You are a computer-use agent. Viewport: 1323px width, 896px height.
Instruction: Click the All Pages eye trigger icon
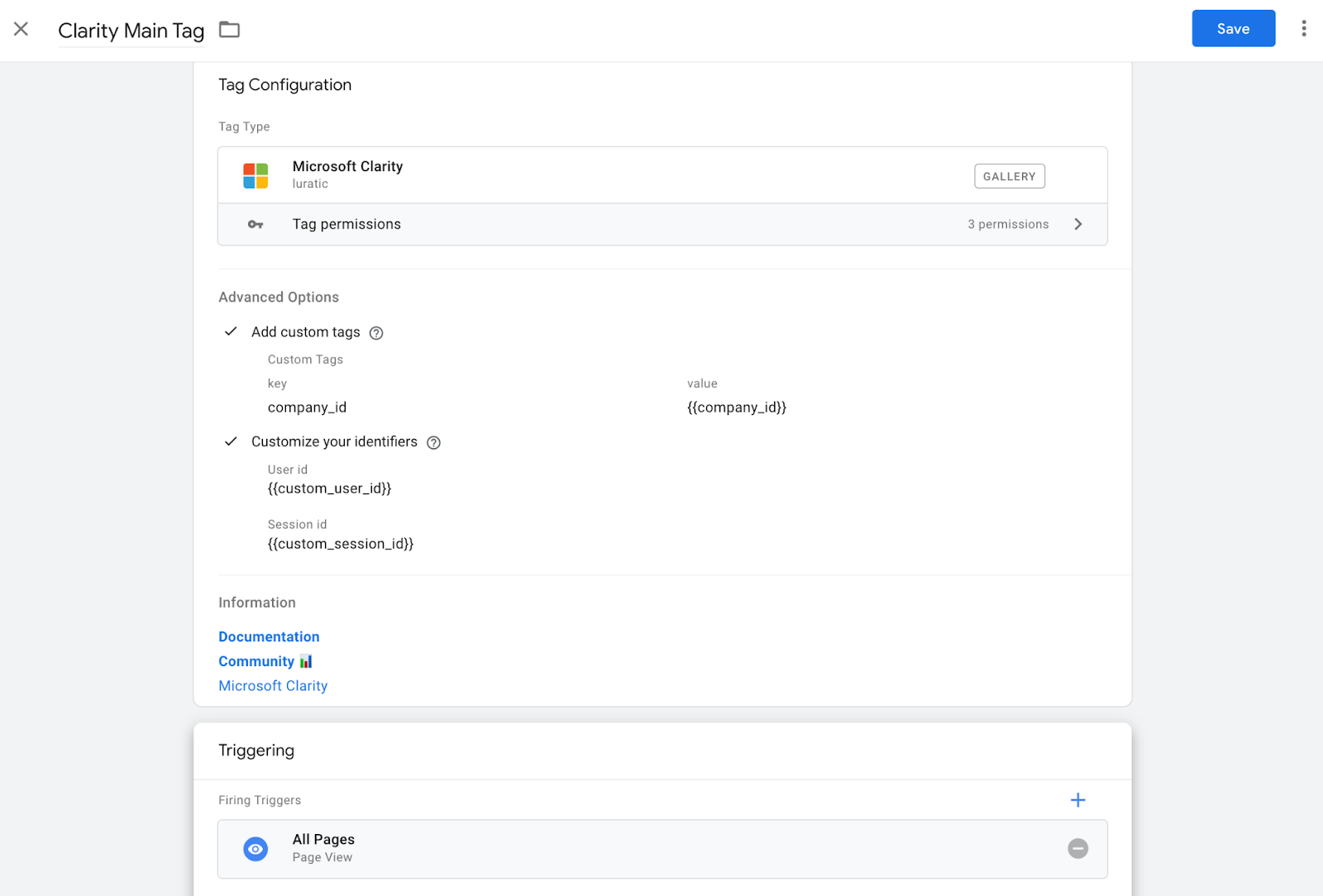tap(256, 849)
